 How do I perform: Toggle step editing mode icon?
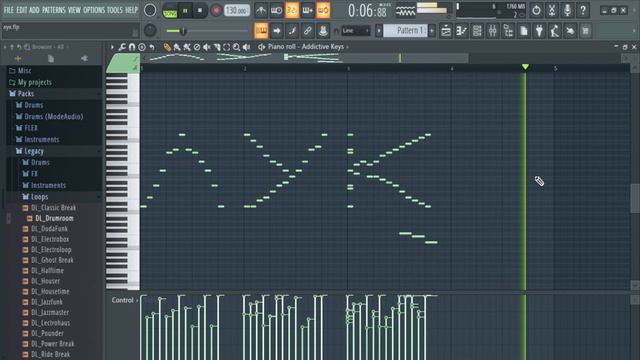pos(292,31)
